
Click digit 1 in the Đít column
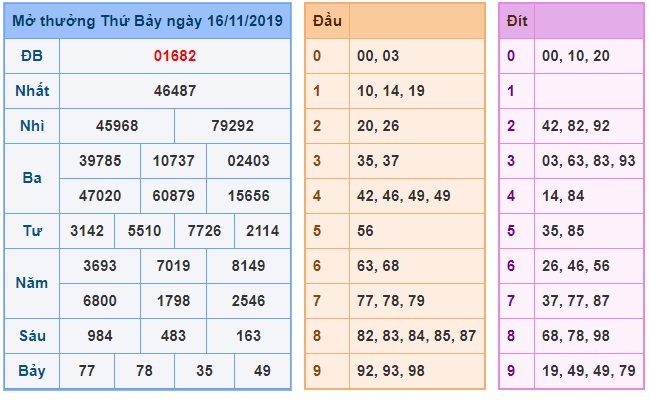point(511,91)
